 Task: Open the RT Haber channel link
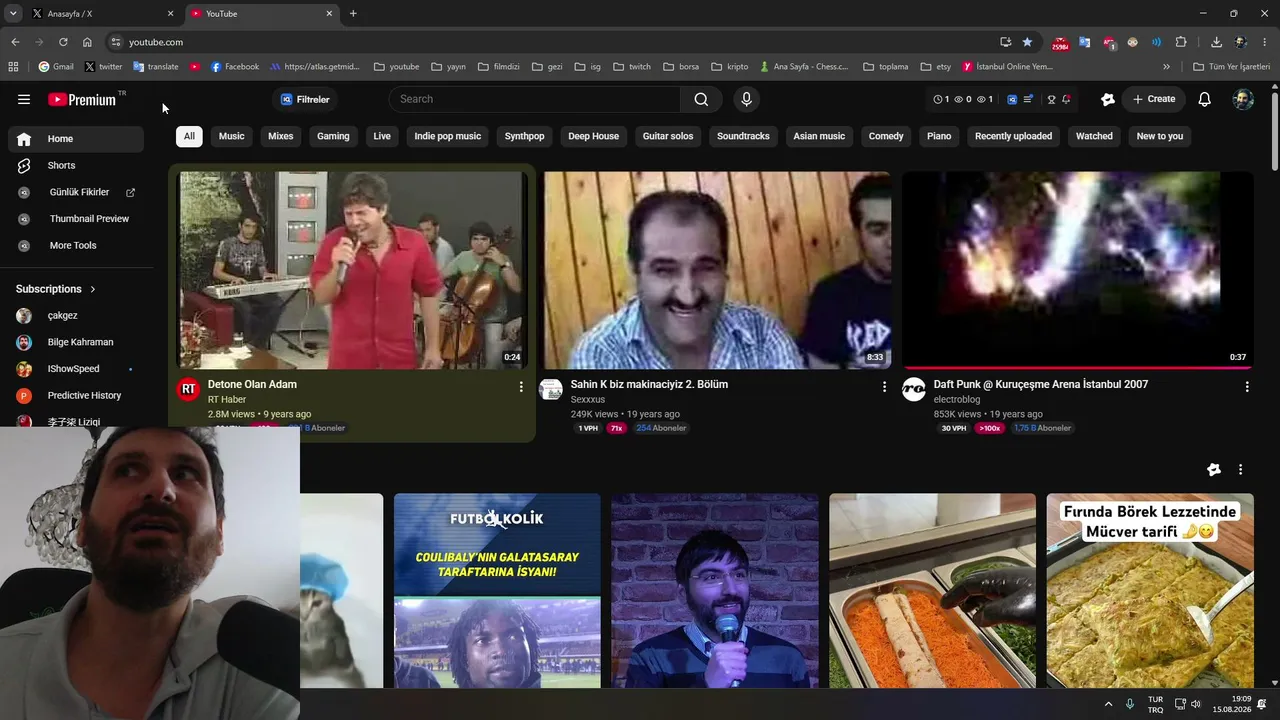[x=227, y=399]
